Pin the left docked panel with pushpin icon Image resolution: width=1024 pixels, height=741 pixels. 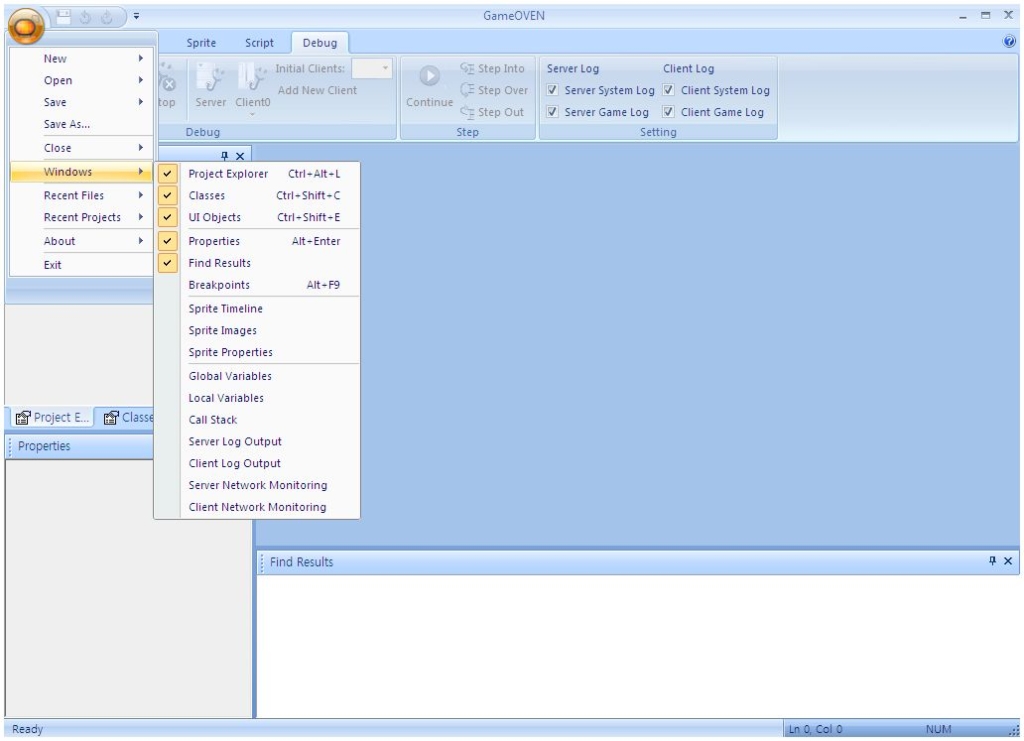[225, 156]
